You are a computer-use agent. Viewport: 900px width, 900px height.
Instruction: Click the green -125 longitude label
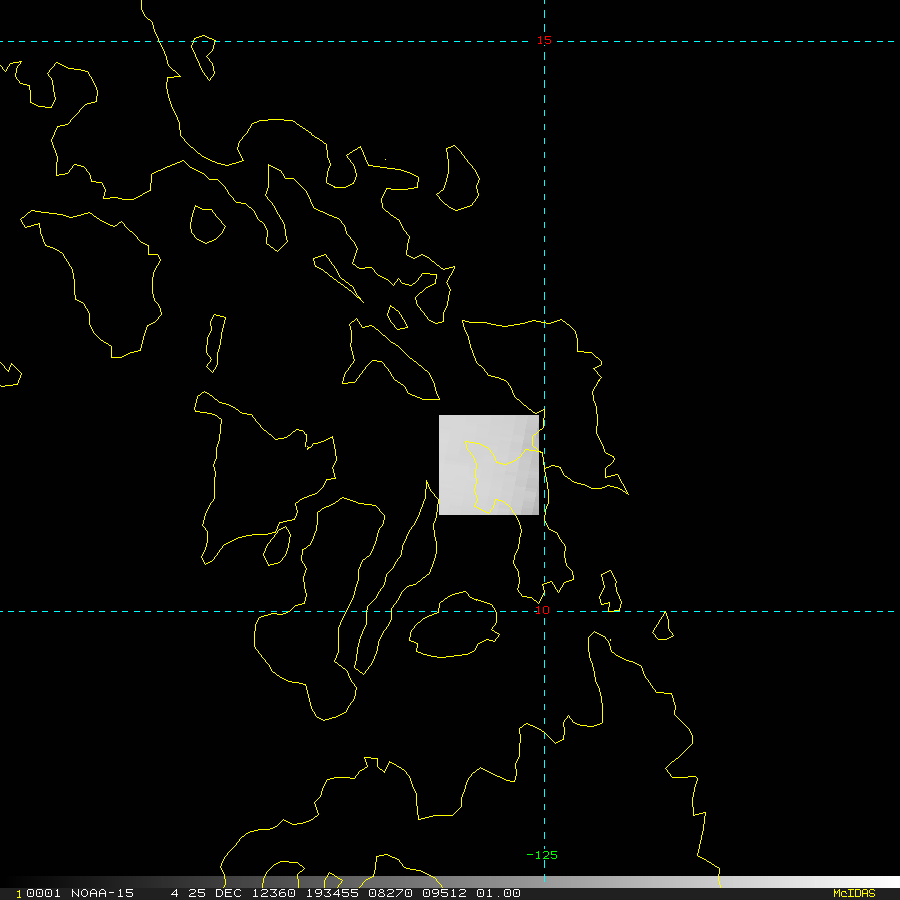click(542, 855)
